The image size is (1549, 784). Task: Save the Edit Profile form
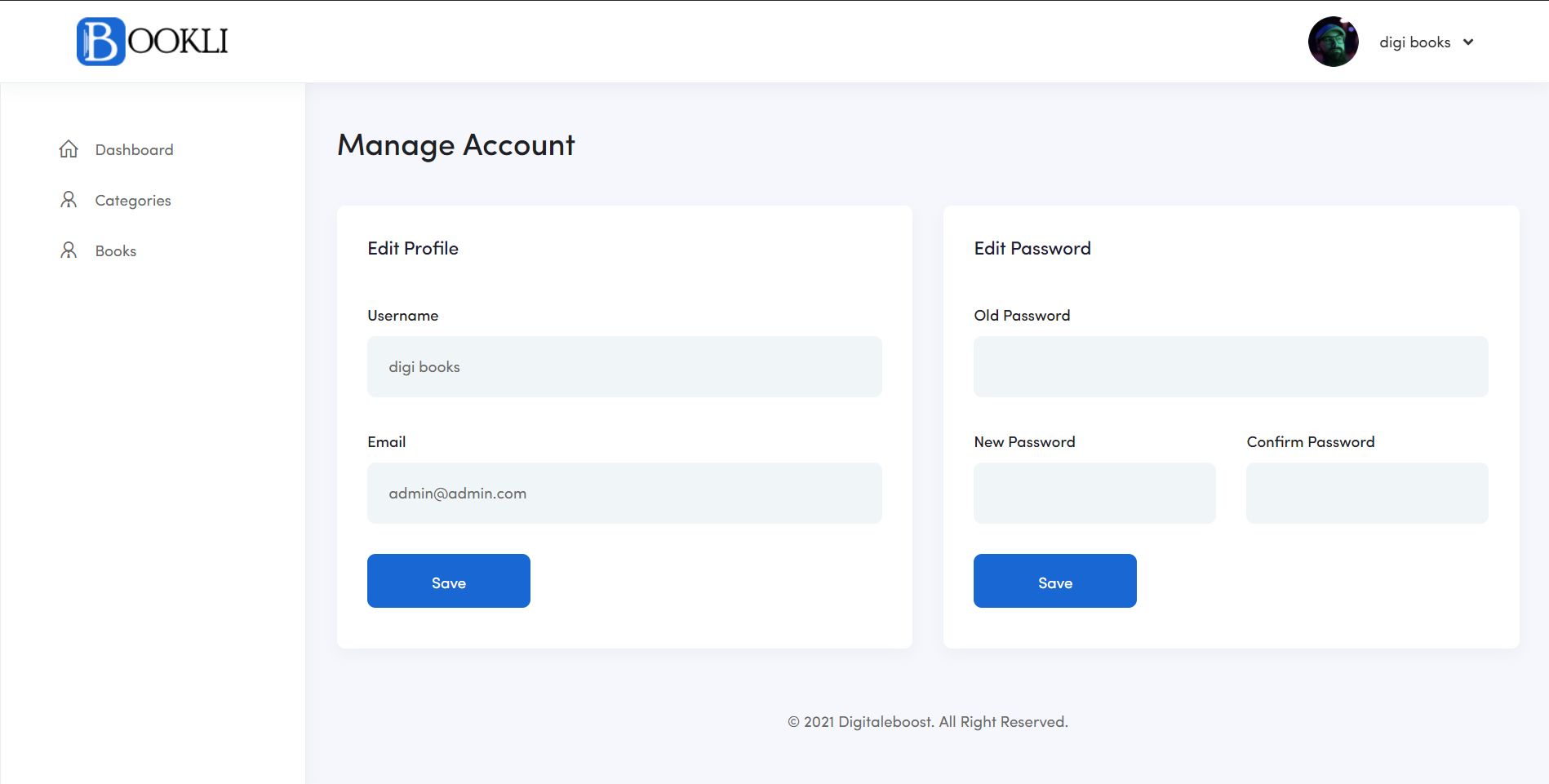(x=448, y=581)
